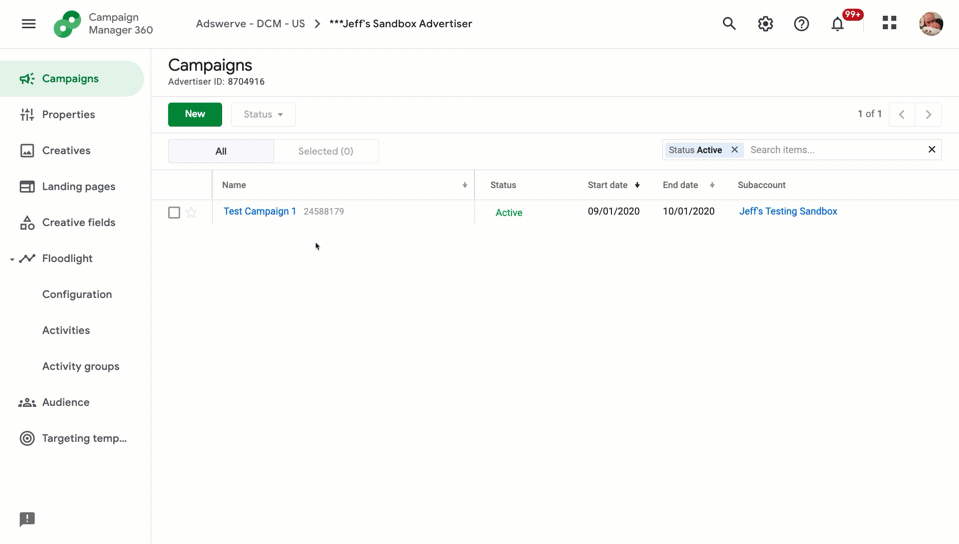This screenshot has height=544, width=959.
Task: Click the Creative fields shapes icon
Action: pos(27,223)
